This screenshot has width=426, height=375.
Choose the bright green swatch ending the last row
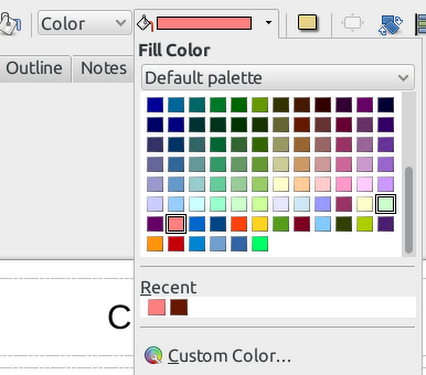click(x=260, y=244)
